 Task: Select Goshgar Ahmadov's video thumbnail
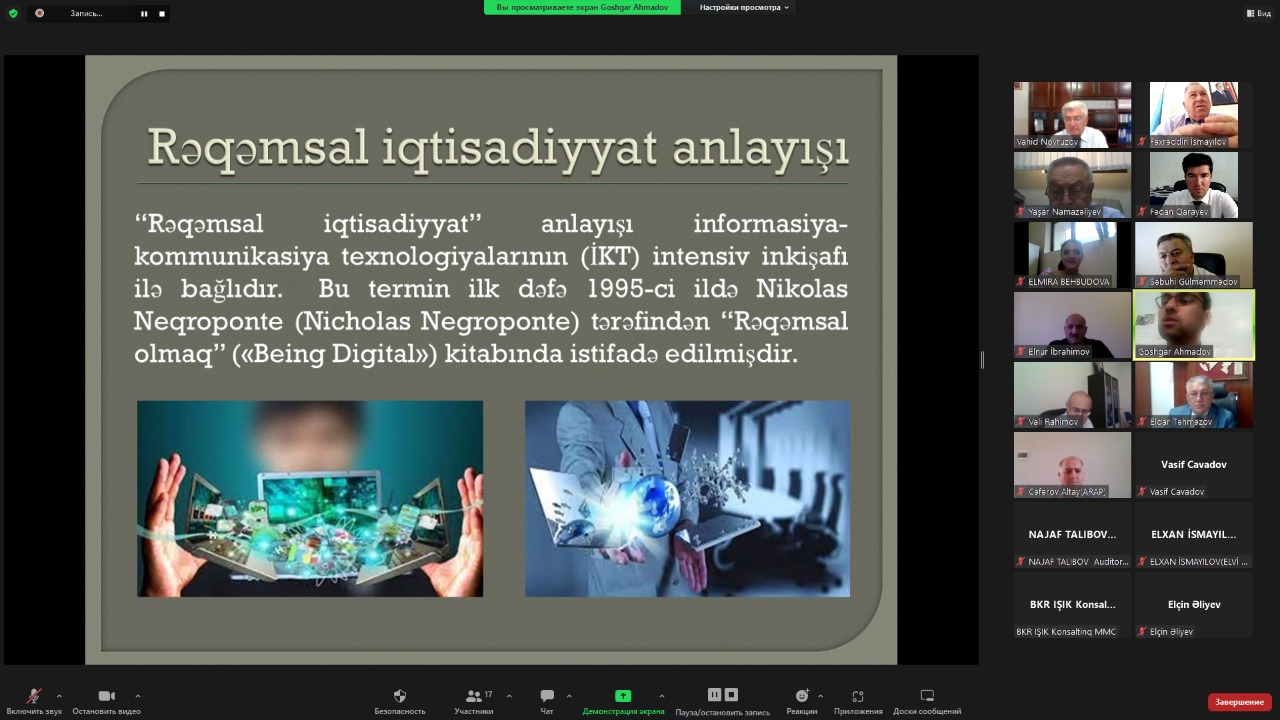[1193, 325]
